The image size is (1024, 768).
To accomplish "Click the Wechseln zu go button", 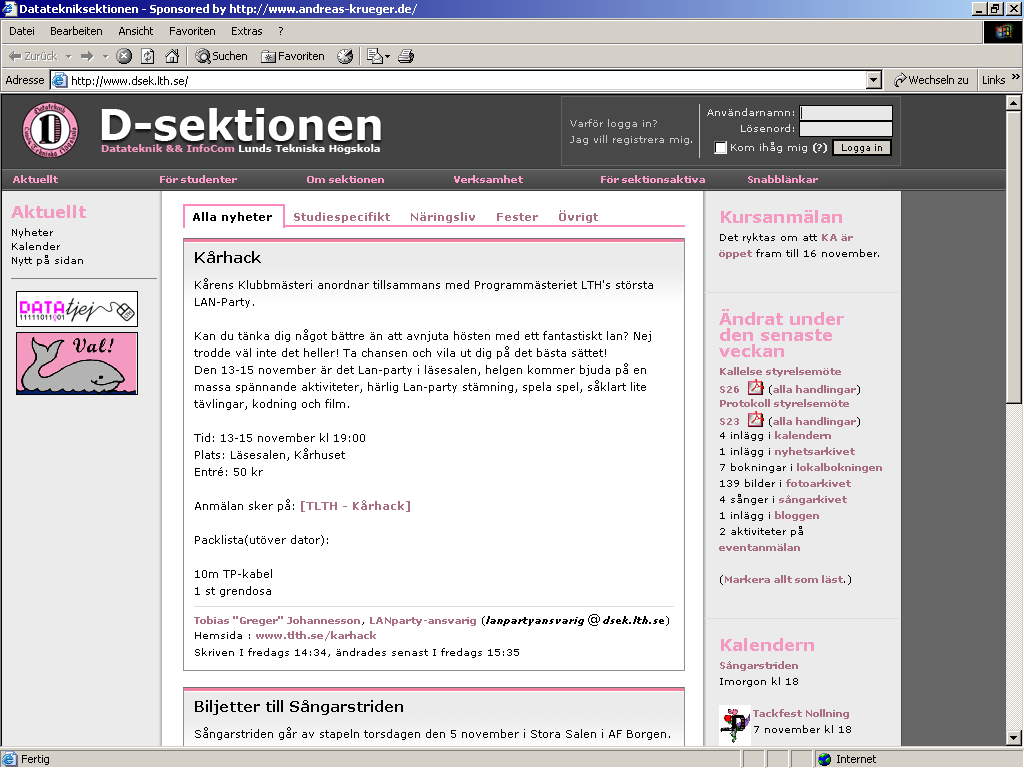I will (931, 80).
